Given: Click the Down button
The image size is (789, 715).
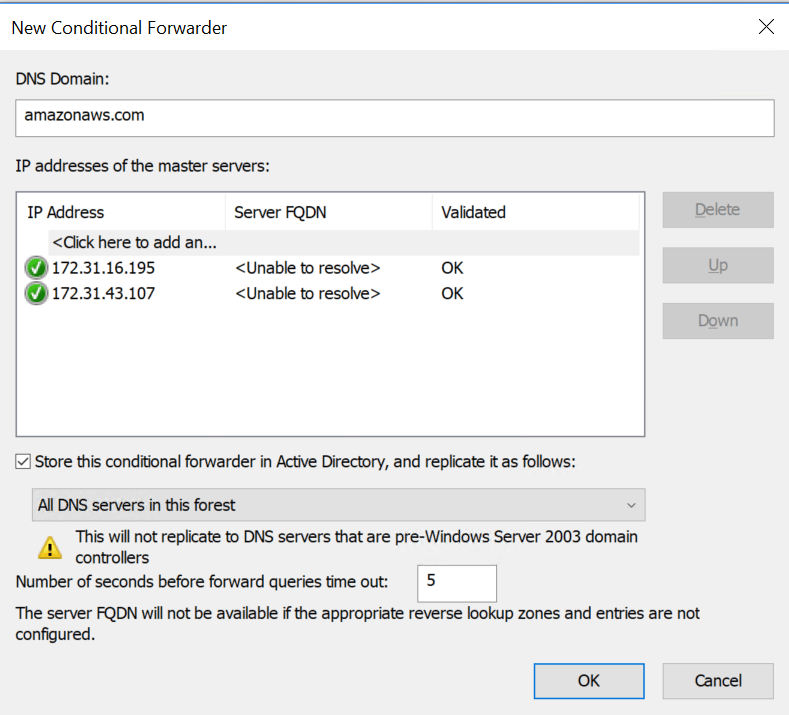Looking at the screenshot, I should 718,321.
